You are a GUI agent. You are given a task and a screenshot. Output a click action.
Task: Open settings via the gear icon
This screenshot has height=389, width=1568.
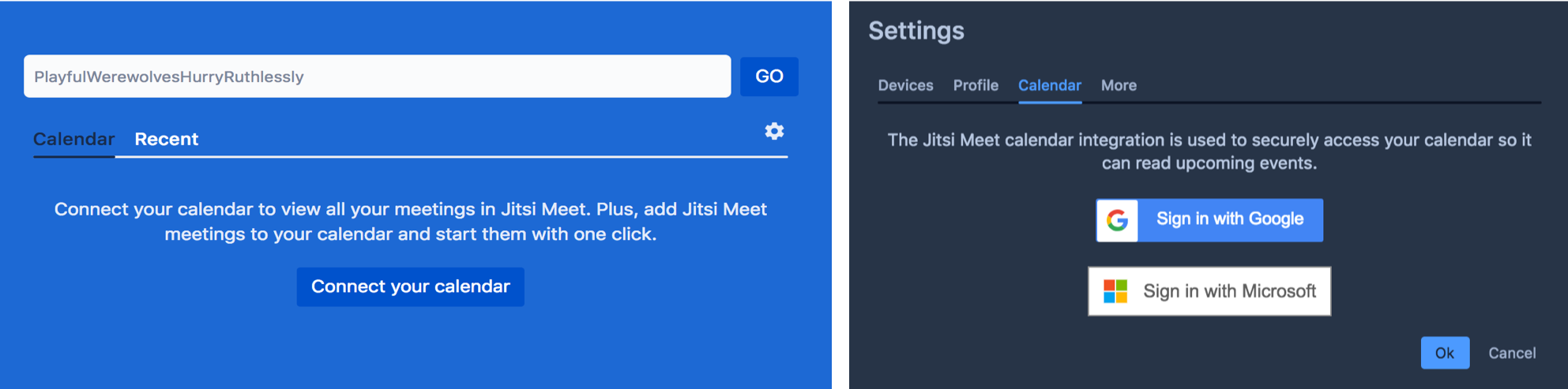point(774,131)
